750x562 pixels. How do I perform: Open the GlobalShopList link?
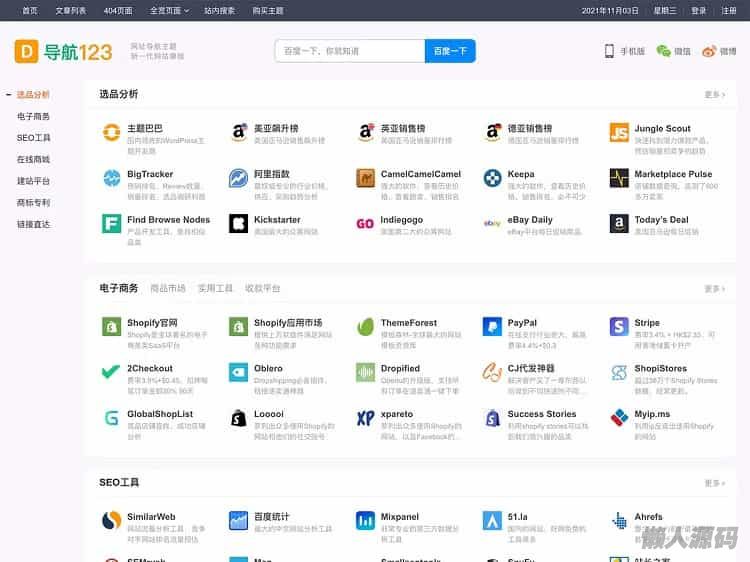point(160,414)
